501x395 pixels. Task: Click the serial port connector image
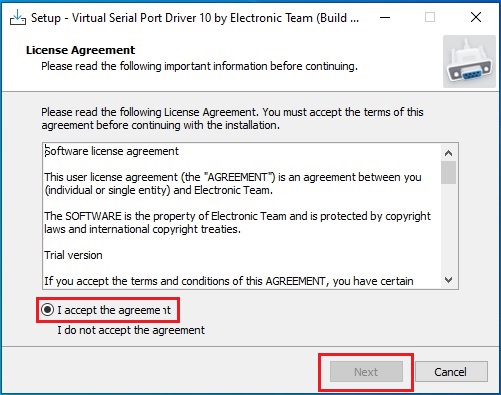click(469, 62)
